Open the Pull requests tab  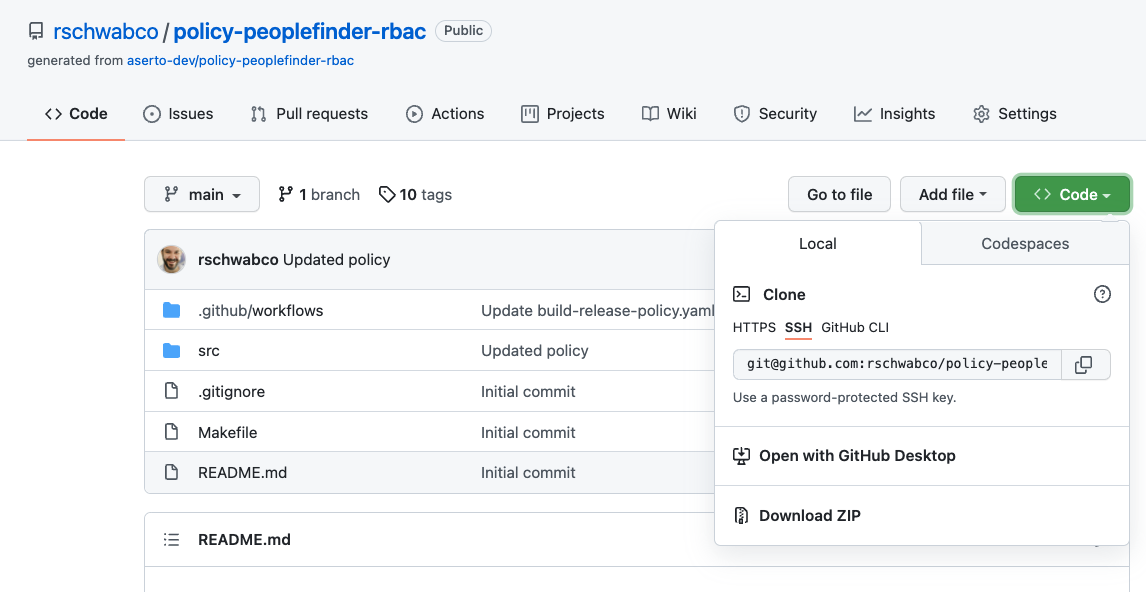point(309,114)
